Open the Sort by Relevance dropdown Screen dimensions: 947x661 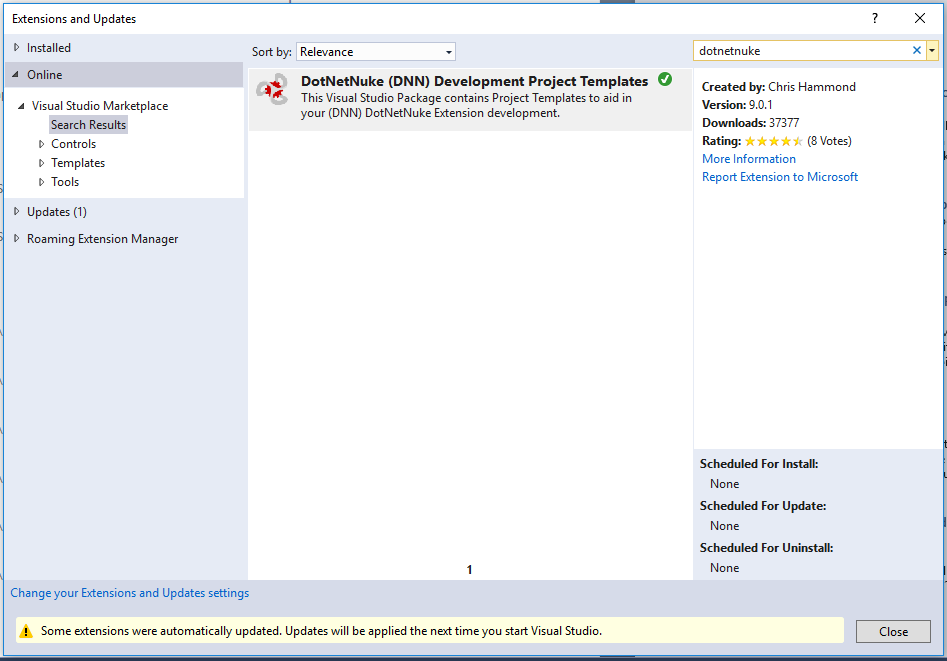(376, 52)
